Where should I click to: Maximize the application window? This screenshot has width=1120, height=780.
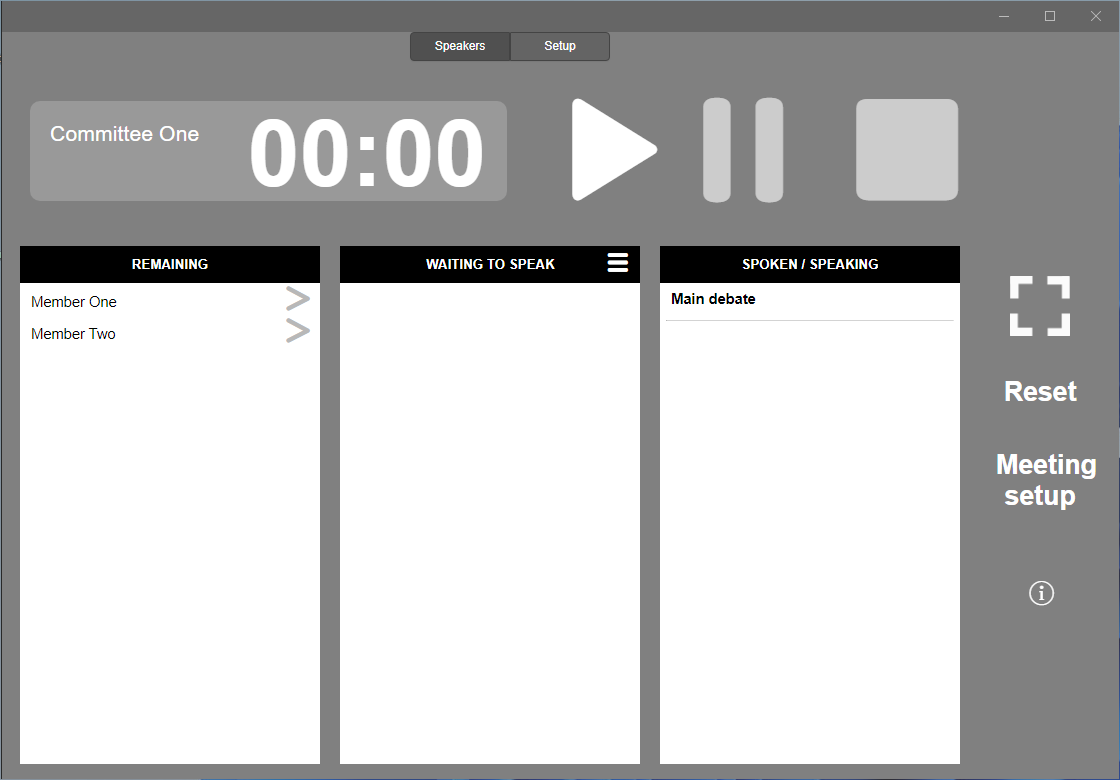point(1050,16)
